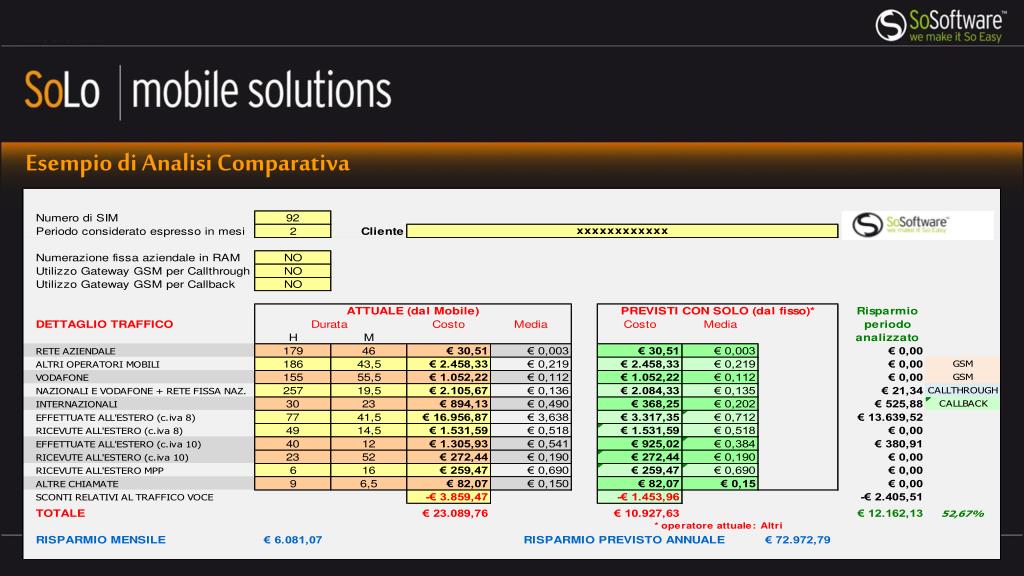Select the predicted cost cell € 368,25
The image size is (1024, 576).
[639, 404]
